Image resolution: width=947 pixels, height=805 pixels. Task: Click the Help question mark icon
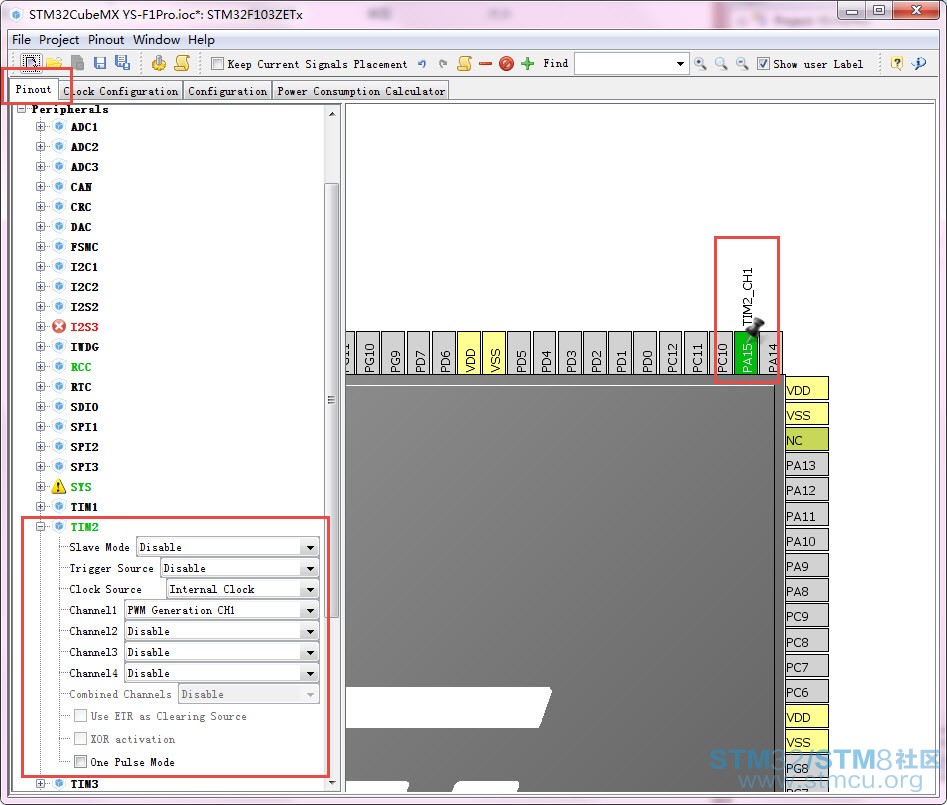click(897, 63)
